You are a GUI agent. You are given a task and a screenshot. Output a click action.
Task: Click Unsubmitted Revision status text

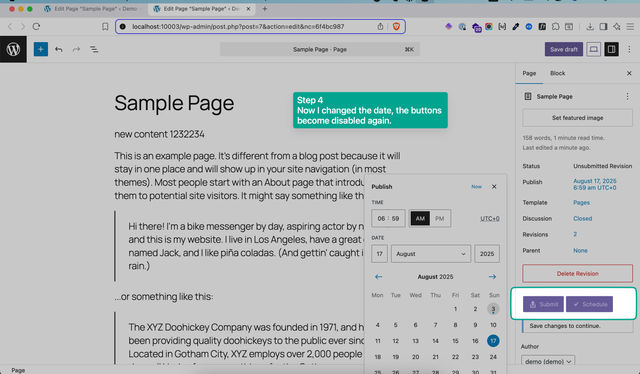pyautogui.click(x=602, y=166)
